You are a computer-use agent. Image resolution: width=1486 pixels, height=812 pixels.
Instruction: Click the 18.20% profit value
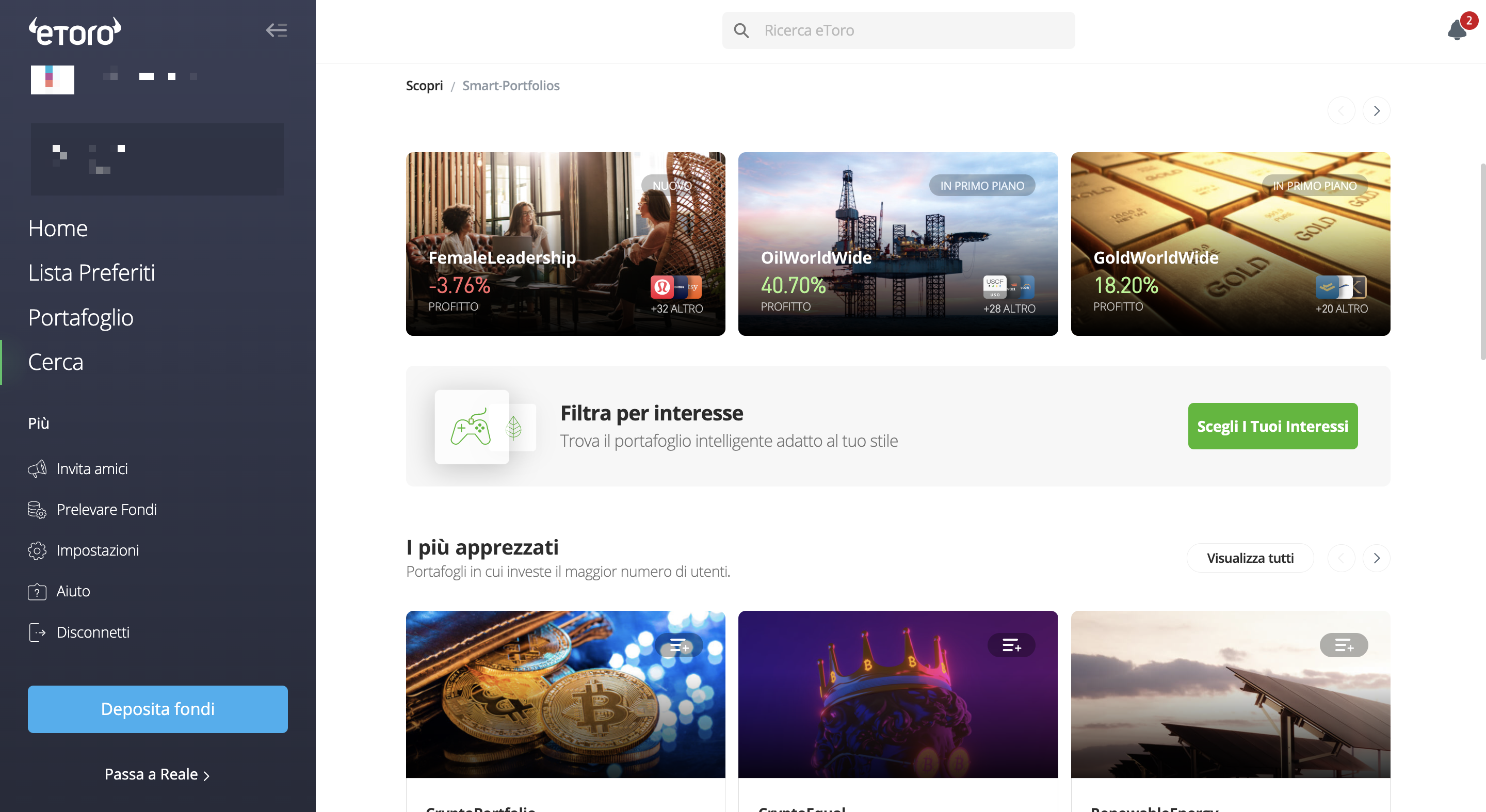pyautogui.click(x=1125, y=285)
